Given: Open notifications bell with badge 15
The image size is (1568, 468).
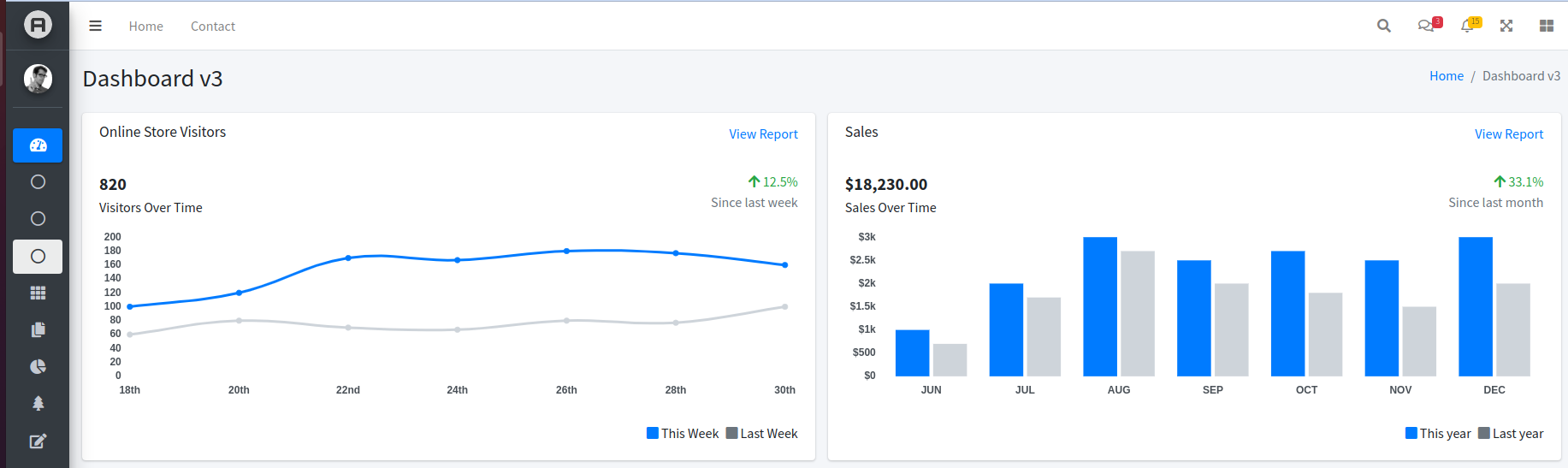Looking at the screenshot, I should pyautogui.click(x=1470, y=26).
